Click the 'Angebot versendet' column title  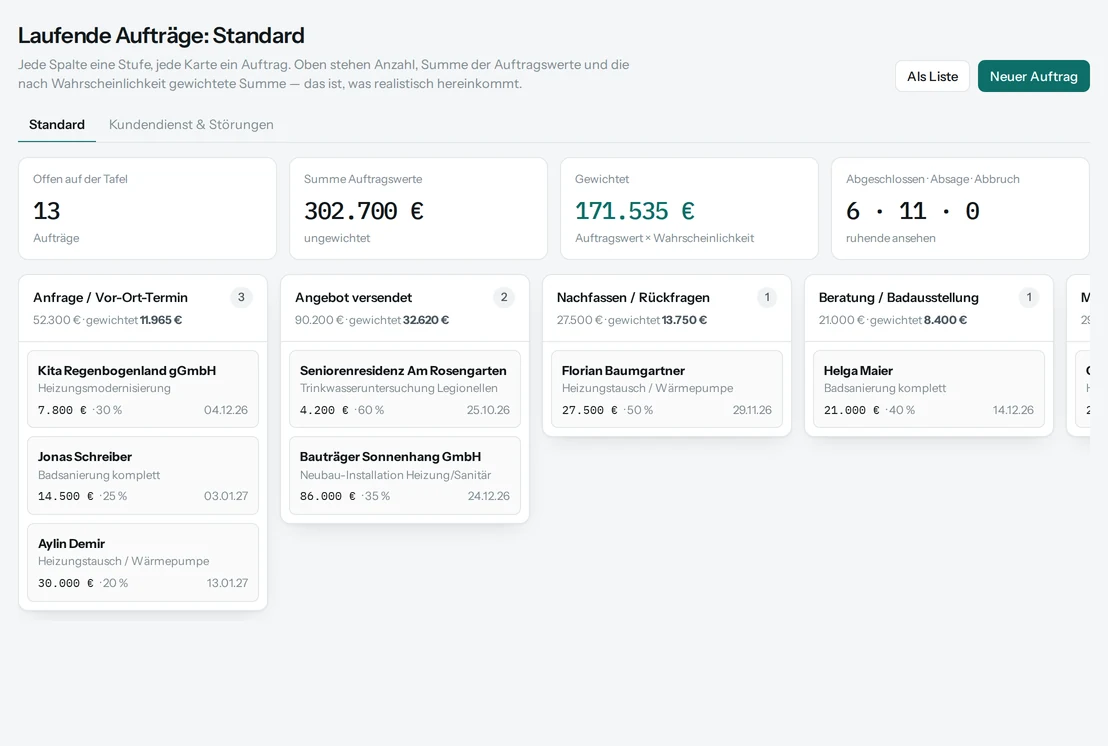[353, 297]
